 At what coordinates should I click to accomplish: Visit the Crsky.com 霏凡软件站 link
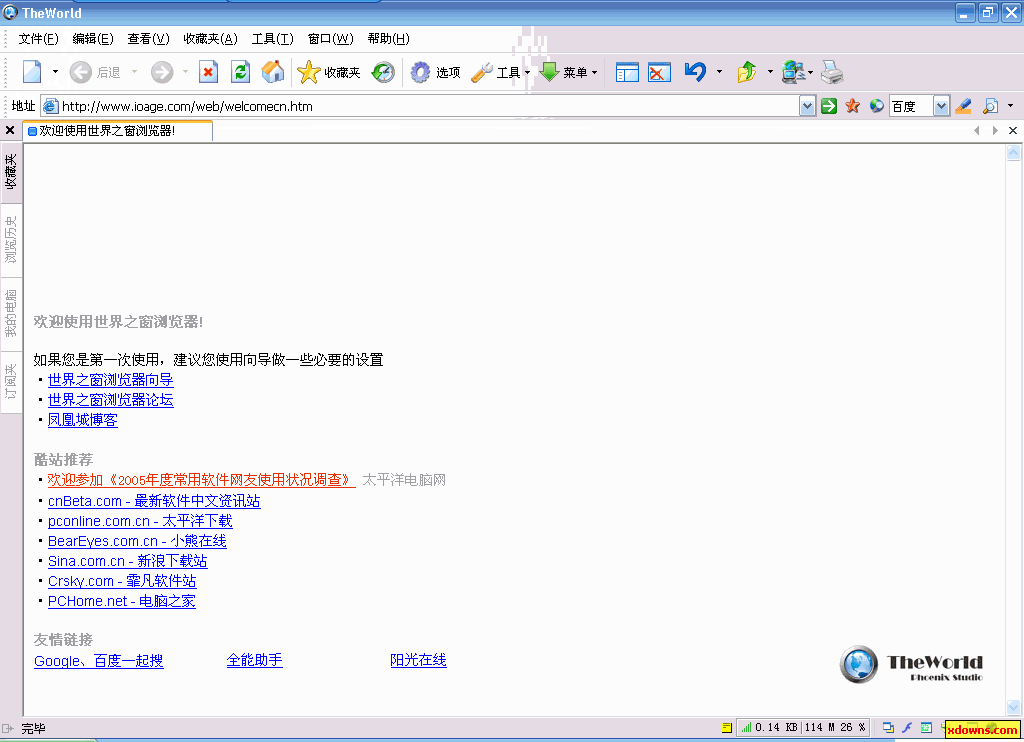(x=122, y=581)
